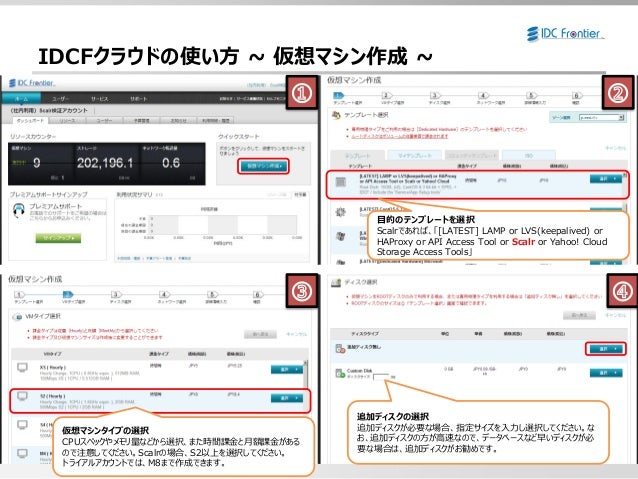Click the Custom Disk row icon

[340, 373]
